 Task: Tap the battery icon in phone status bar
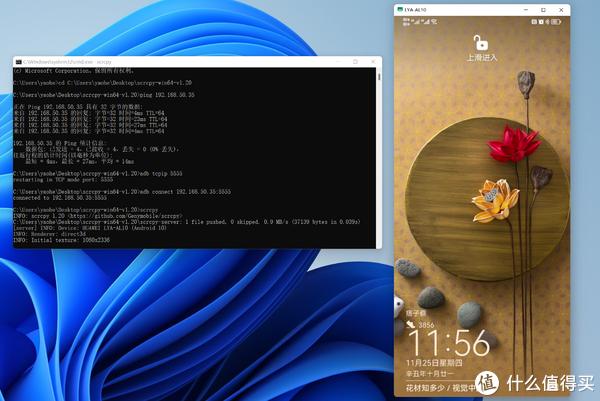(556, 22)
